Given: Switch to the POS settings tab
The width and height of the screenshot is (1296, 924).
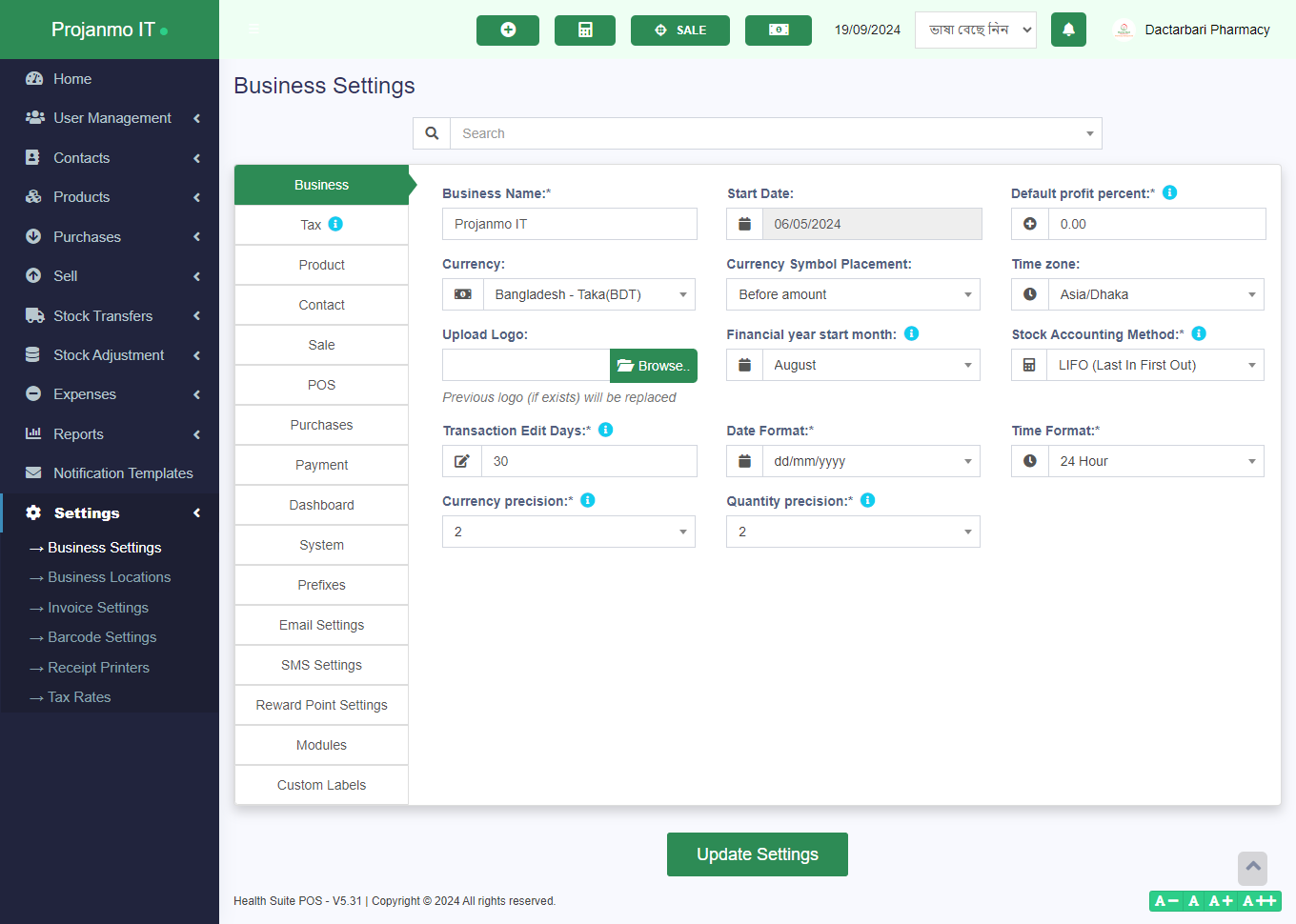Looking at the screenshot, I should point(321,385).
